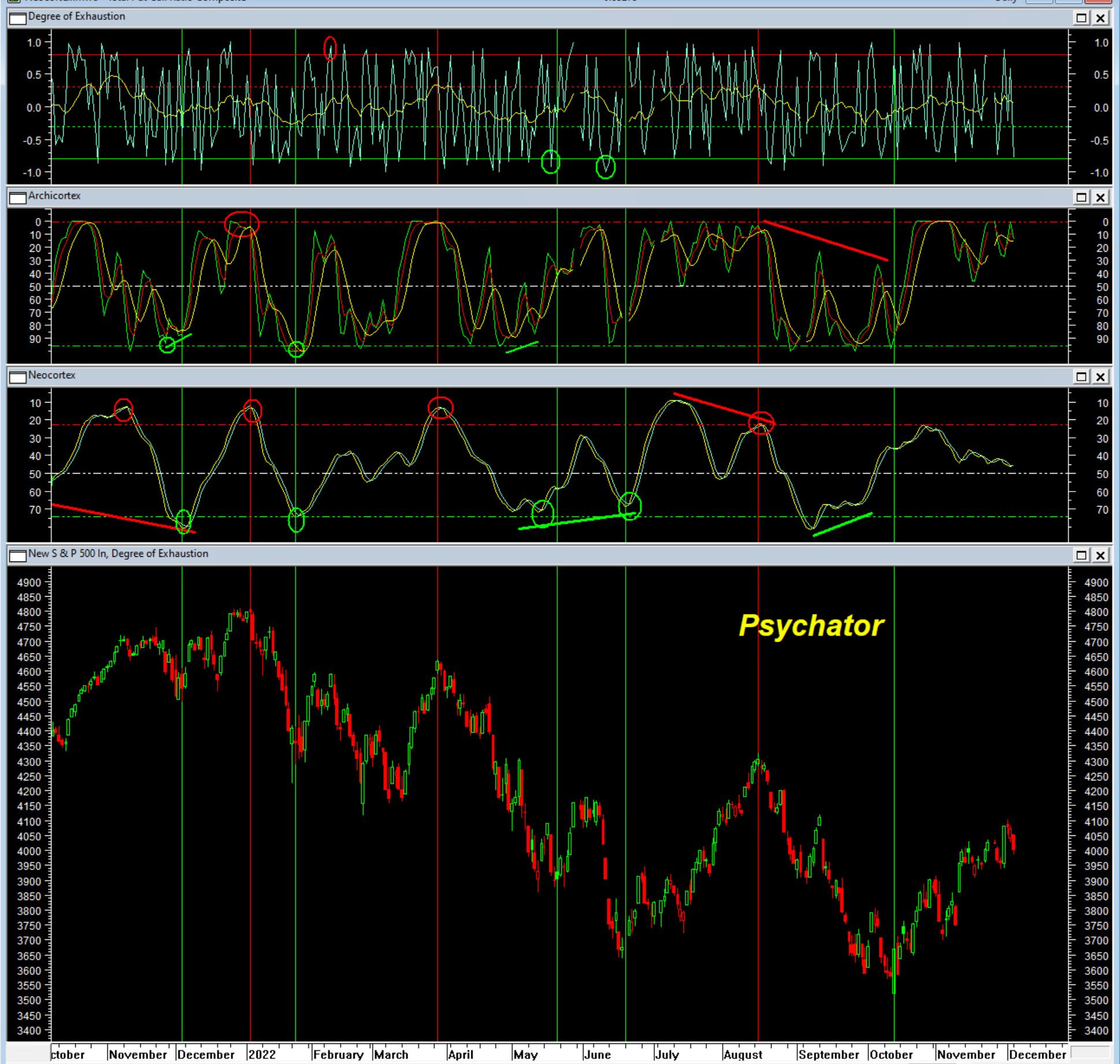Close the Degree of Exhaustion panel
Screen dimensions: 1120x1064
click(x=1101, y=18)
